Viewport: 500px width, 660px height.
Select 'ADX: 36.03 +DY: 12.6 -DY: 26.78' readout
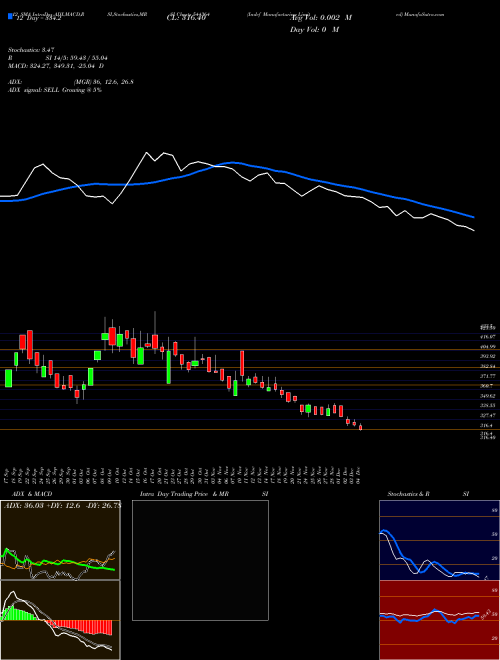[62, 506]
